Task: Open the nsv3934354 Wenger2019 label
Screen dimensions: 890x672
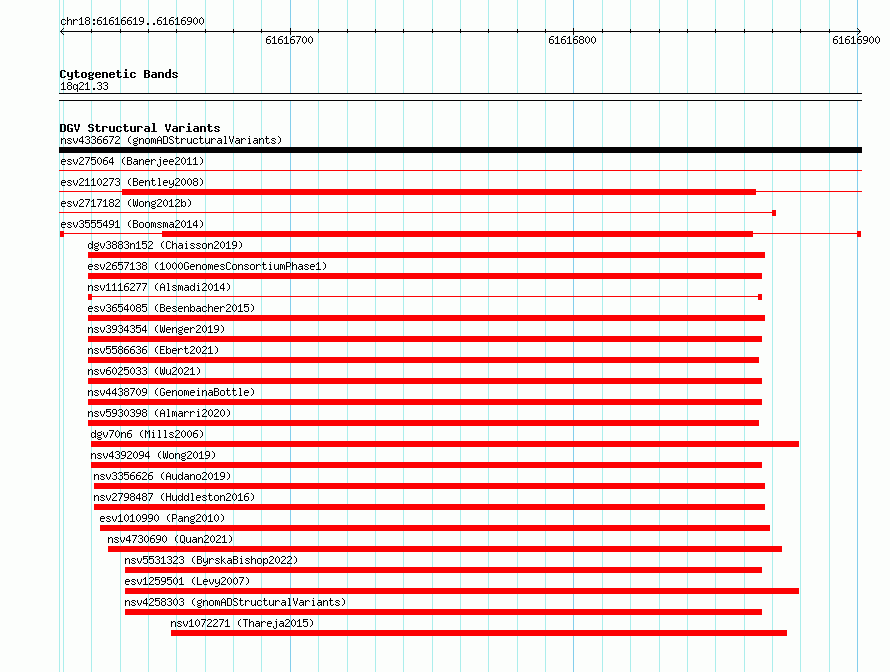Action: pyautogui.click(x=156, y=329)
